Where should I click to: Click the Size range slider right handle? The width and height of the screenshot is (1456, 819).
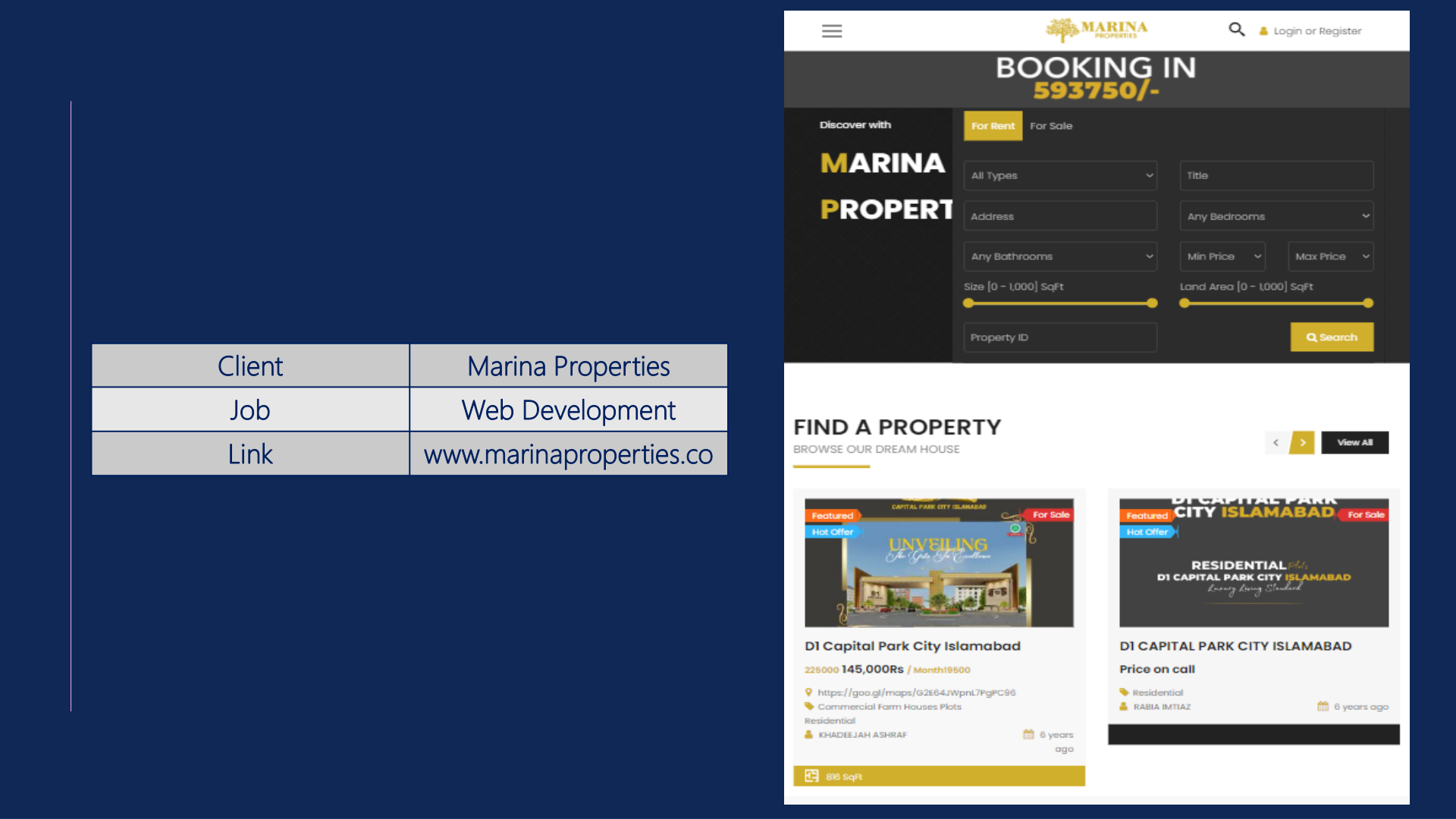1152,303
